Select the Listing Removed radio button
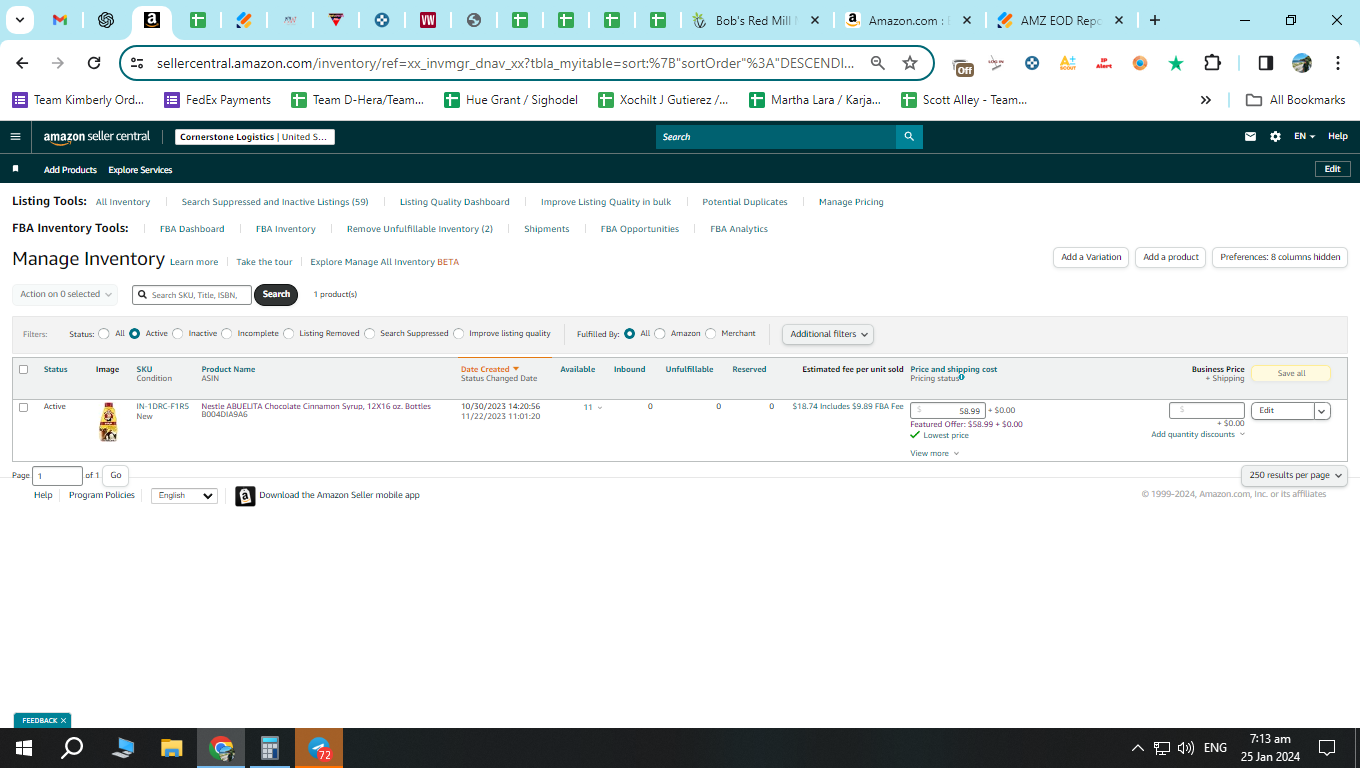The height and width of the screenshot is (768, 1360). [288, 334]
